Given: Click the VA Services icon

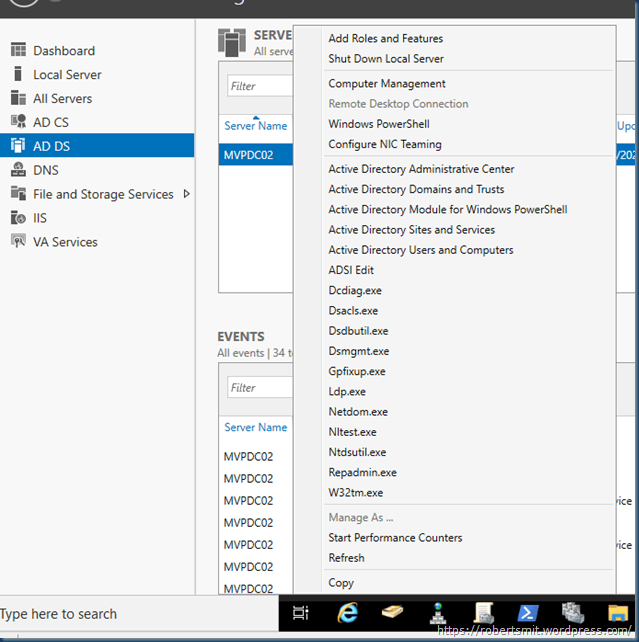Looking at the screenshot, I should click(18, 241).
